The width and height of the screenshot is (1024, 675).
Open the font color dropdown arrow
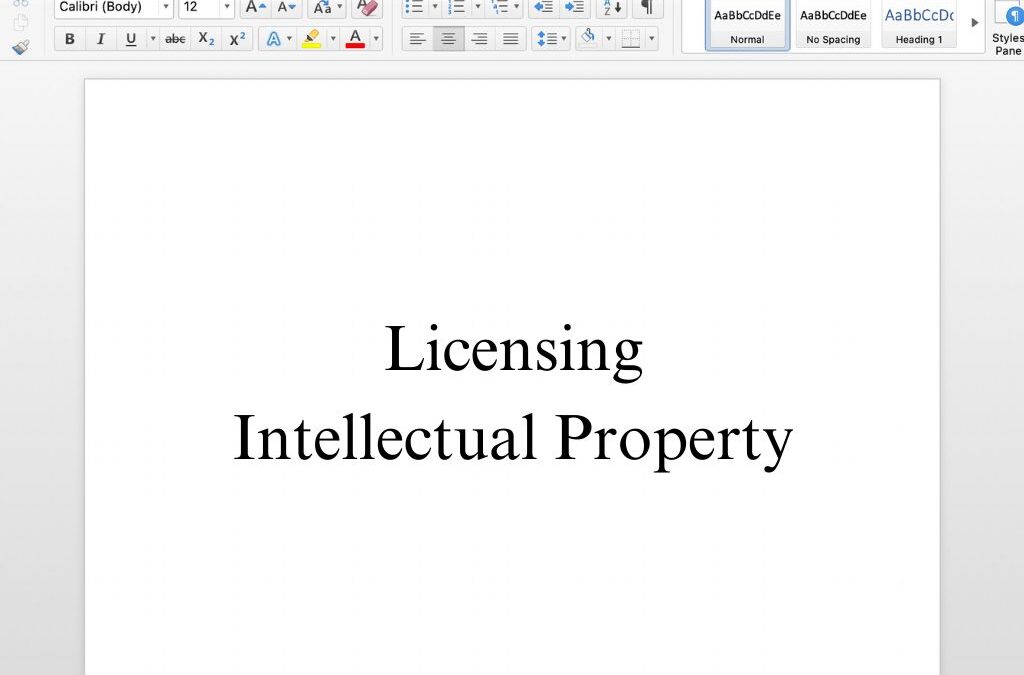pyautogui.click(x=376, y=39)
